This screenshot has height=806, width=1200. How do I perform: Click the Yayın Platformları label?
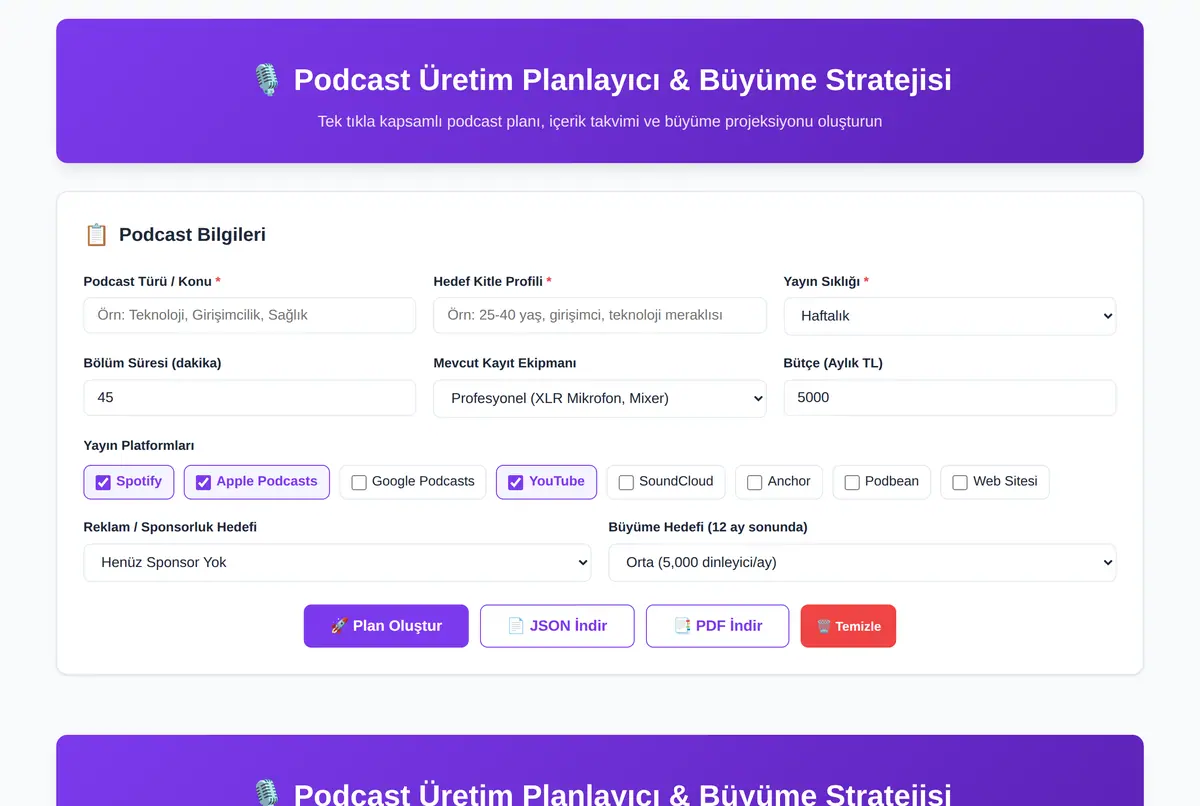139,445
